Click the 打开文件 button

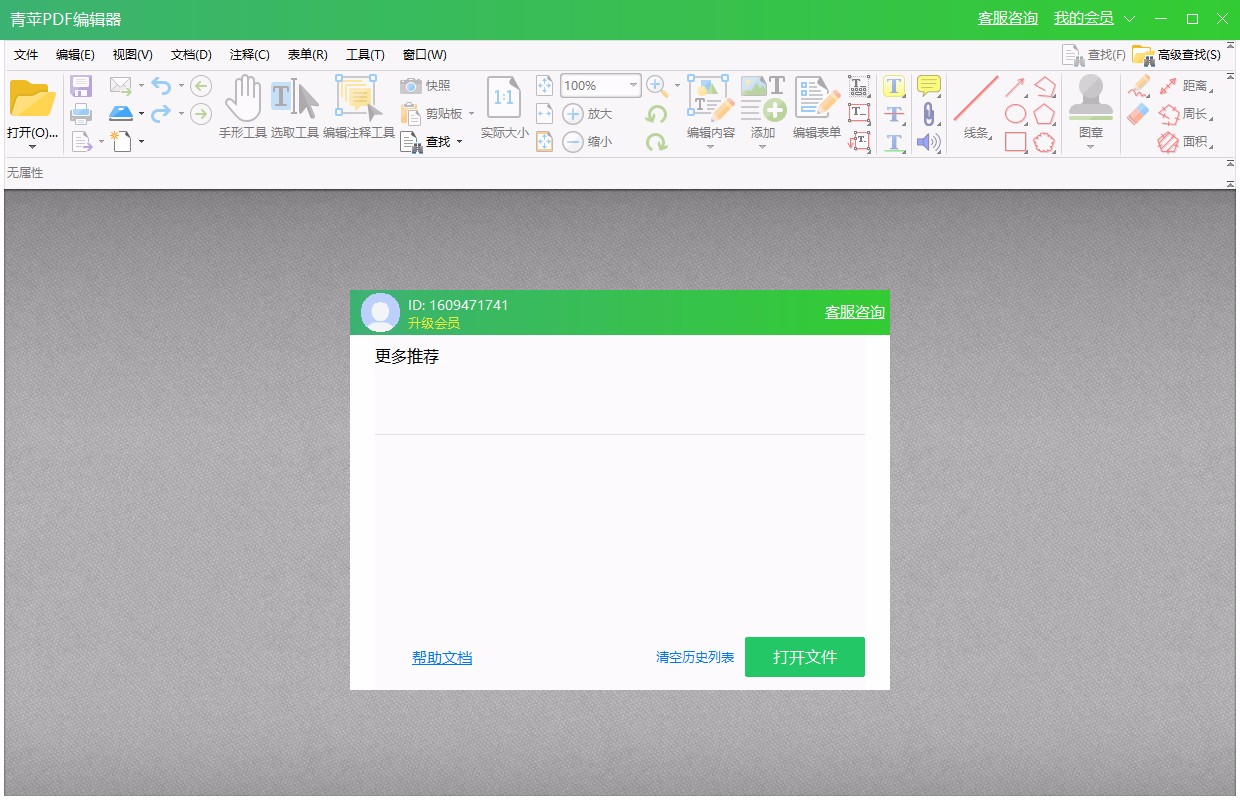[805, 657]
